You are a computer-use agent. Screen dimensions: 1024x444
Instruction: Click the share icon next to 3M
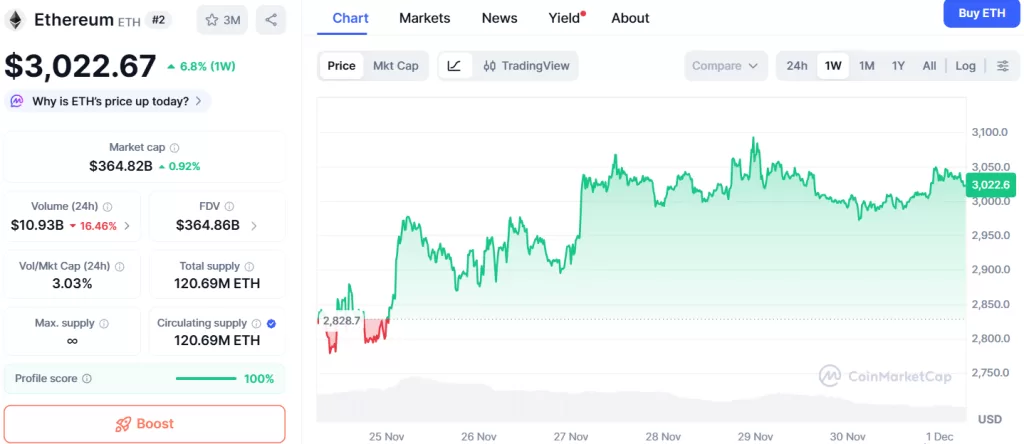(x=271, y=19)
